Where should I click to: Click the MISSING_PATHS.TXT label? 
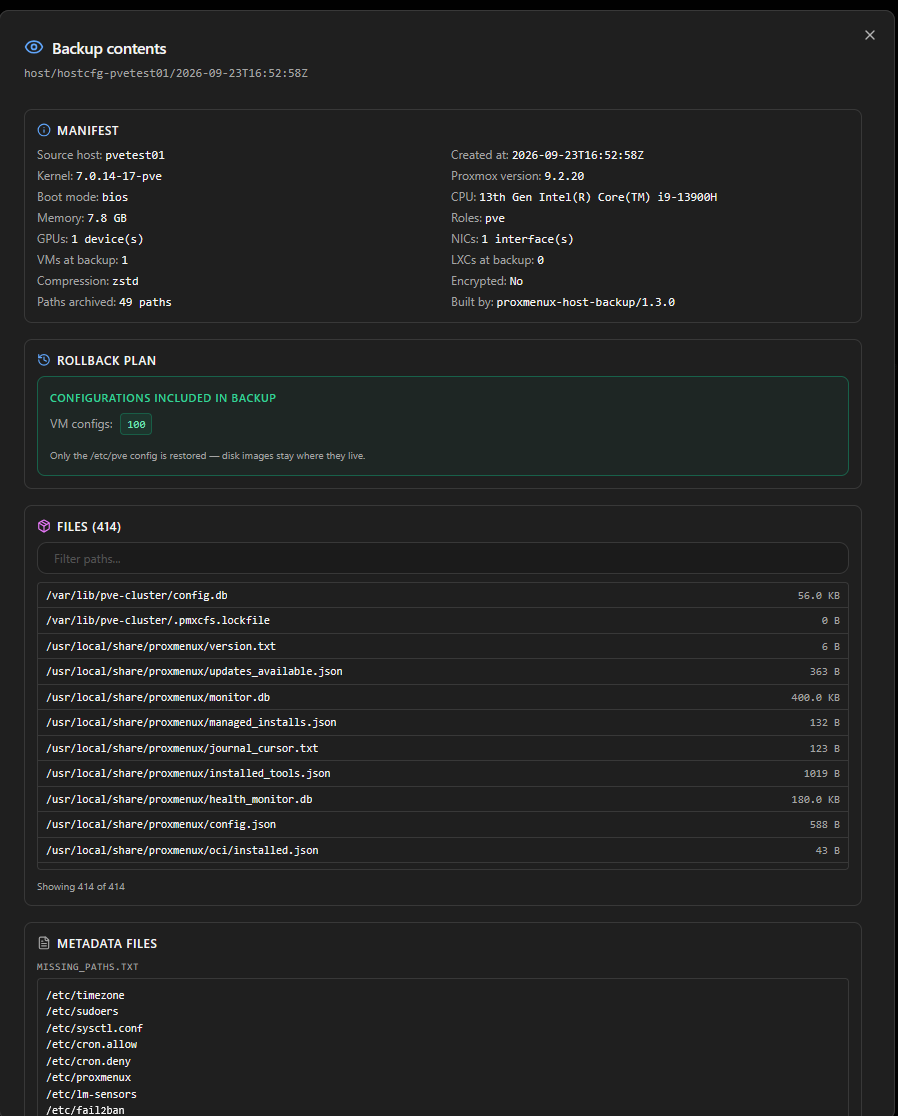tap(88, 967)
